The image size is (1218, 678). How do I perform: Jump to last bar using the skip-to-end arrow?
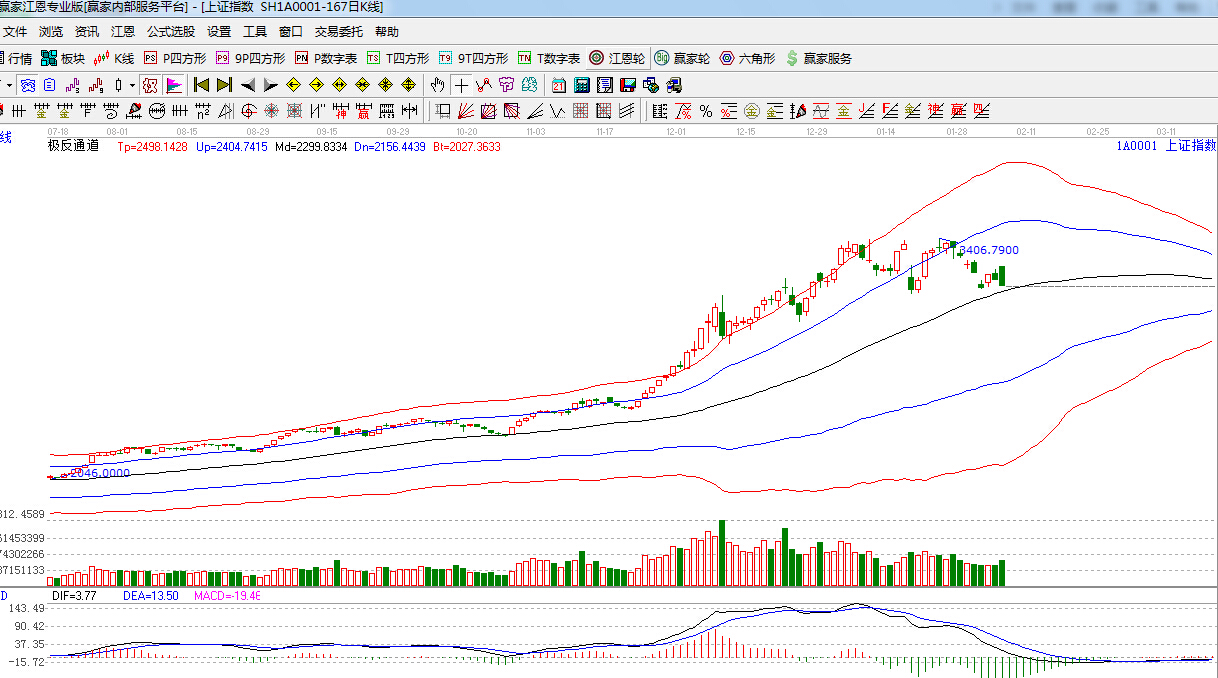tap(224, 85)
